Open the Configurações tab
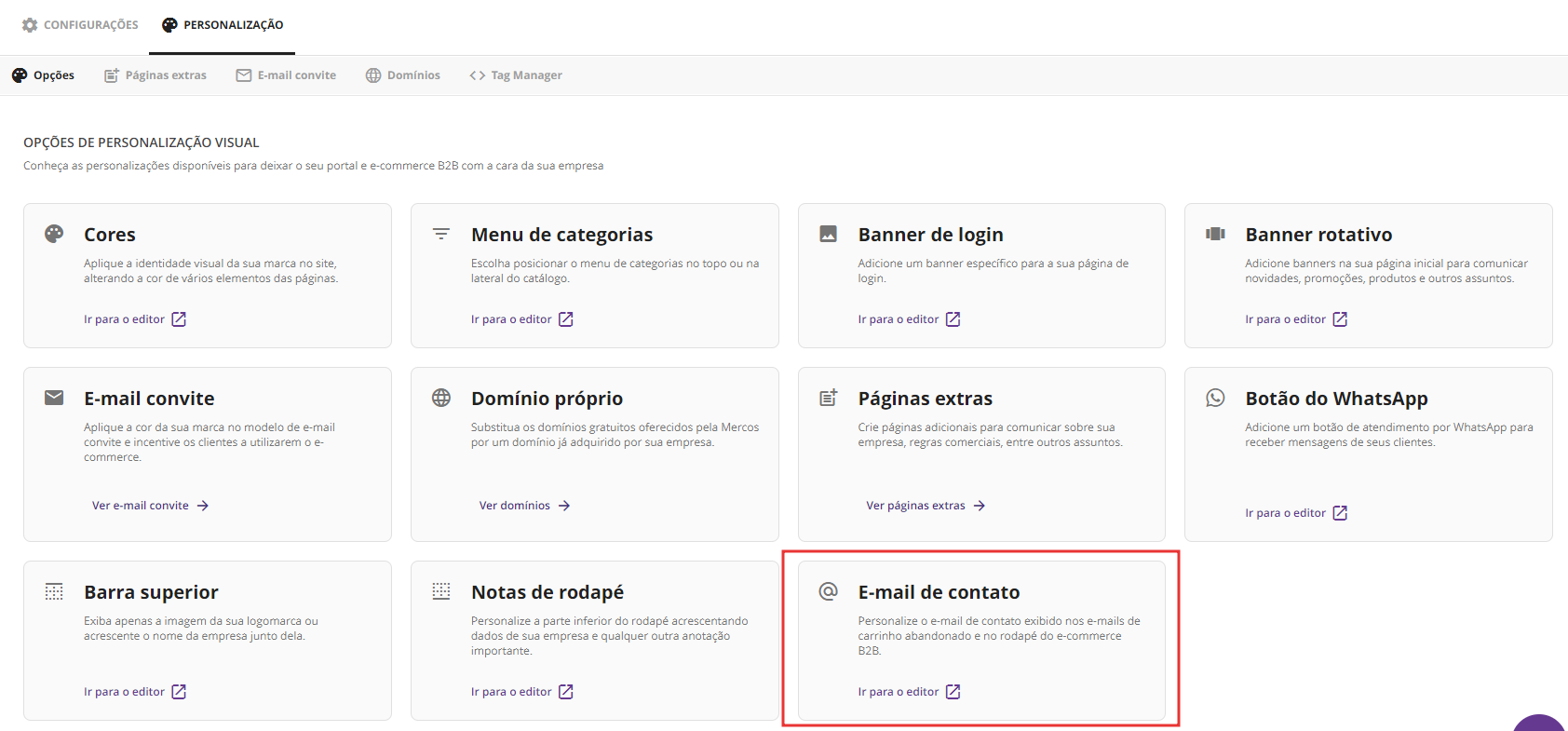 (x=80, y=25)
